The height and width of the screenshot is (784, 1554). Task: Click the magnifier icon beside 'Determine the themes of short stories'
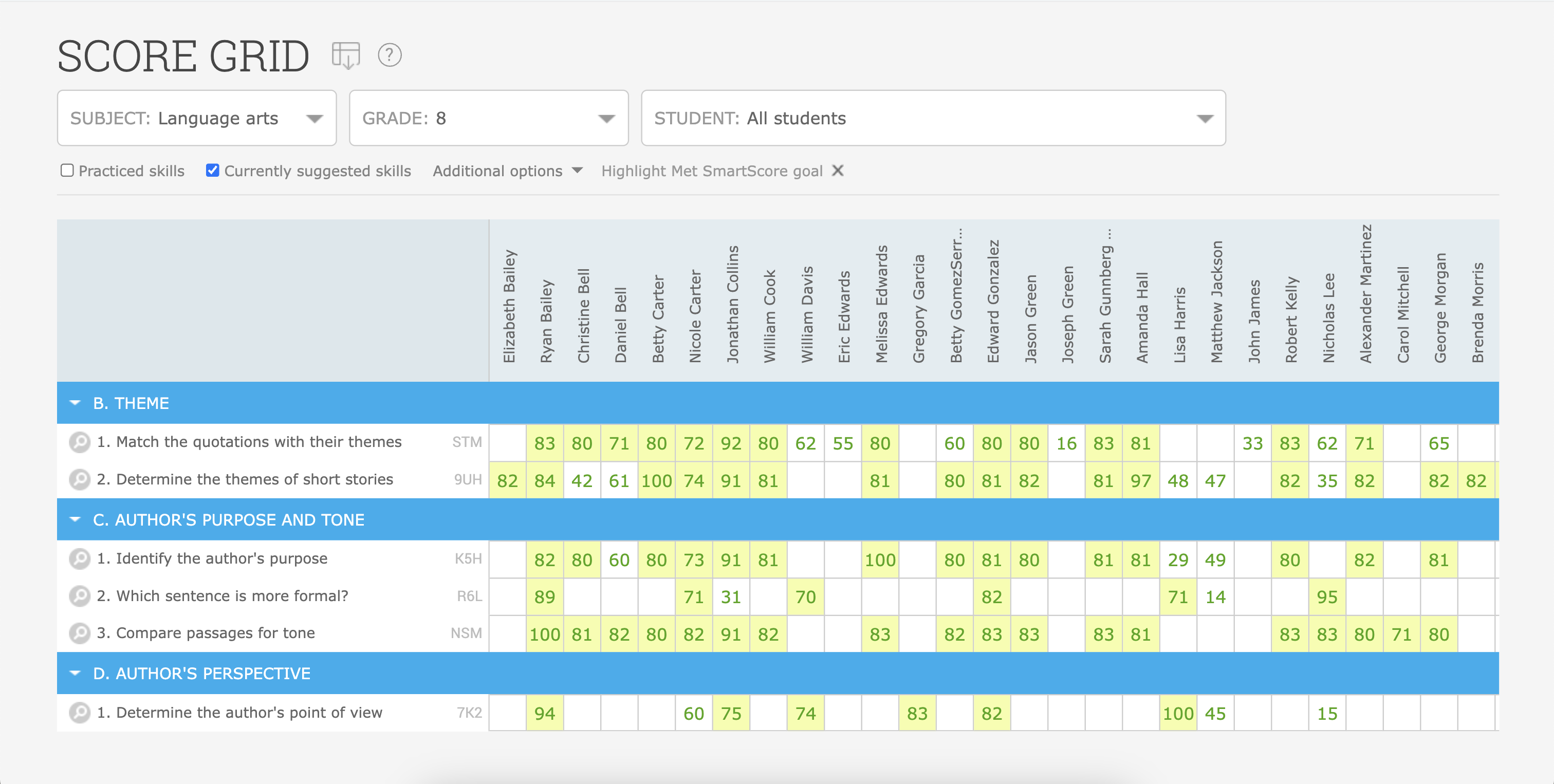point(79,479)
